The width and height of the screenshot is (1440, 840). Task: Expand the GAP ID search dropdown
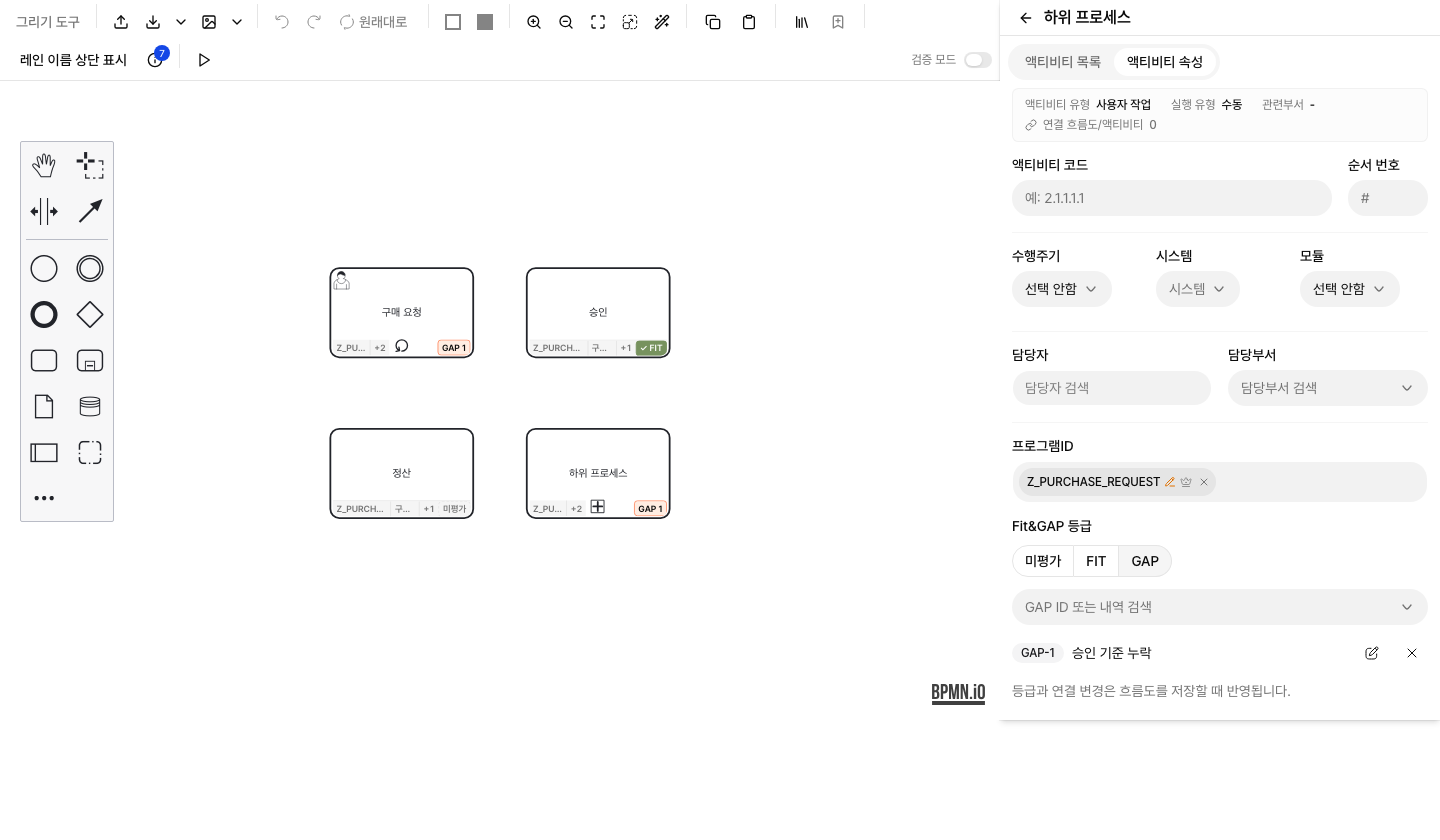(1220, 607)
